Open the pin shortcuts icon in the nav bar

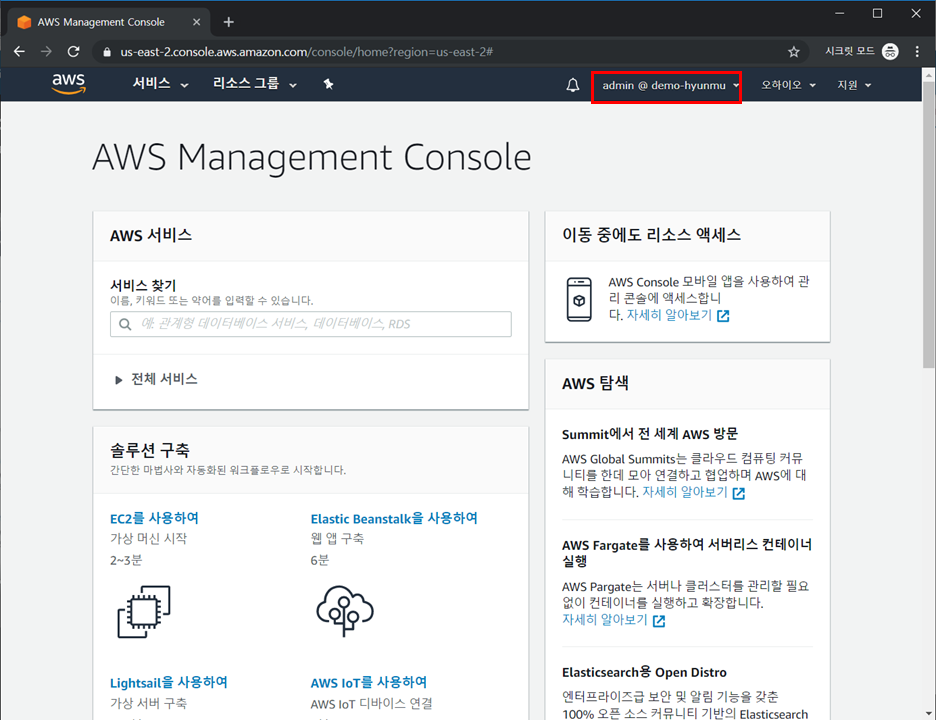328,84
